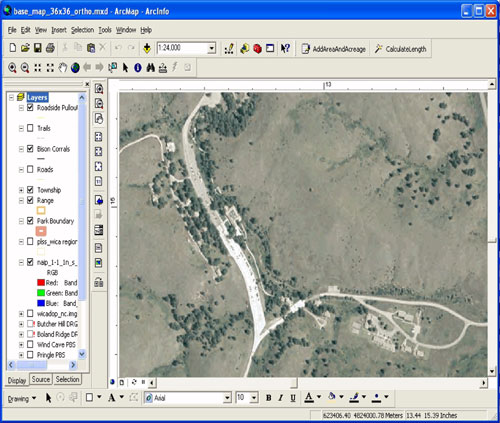Close the table of contents panel
Viewport: 500px width, 423px height.
(87, 84)
